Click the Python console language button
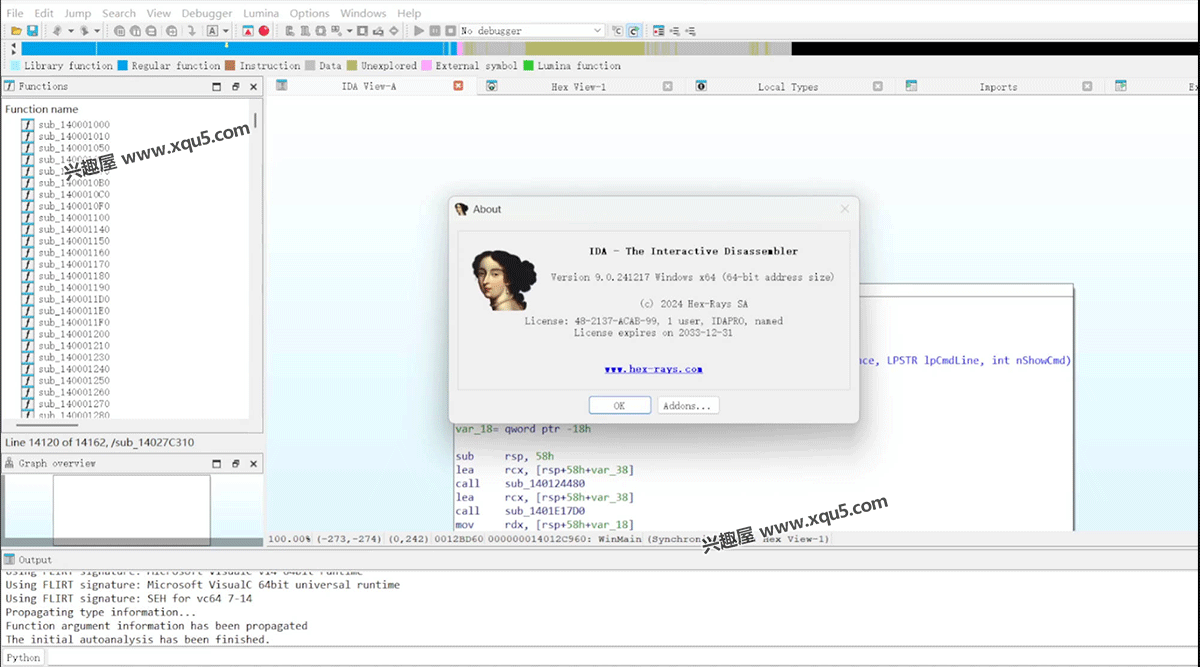Image resolution: width=1200 pixels, height=667 pixels. point(23,657)
